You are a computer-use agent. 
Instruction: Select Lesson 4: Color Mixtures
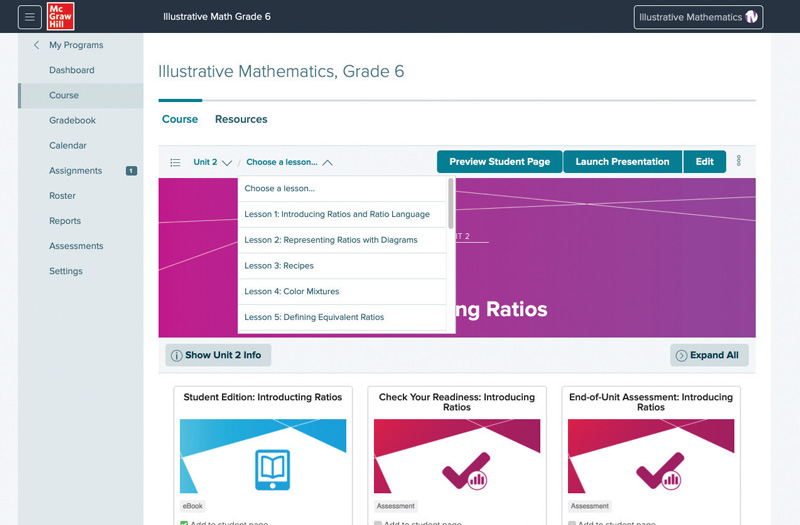coord(342,291)
